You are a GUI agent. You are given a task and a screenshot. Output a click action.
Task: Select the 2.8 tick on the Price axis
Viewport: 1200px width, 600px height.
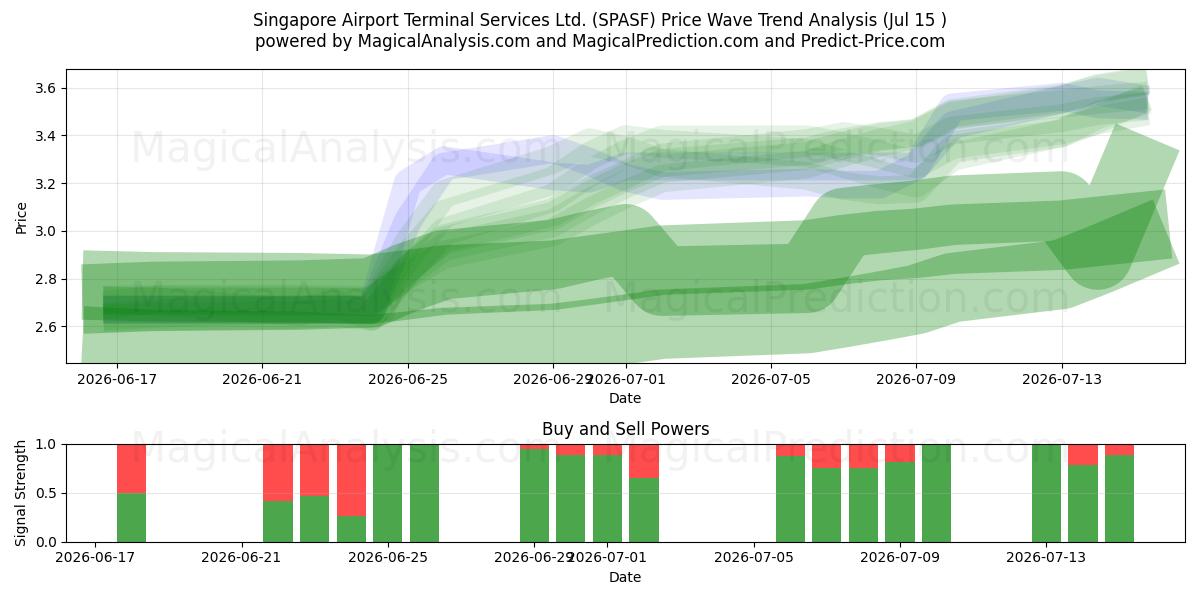47,279
